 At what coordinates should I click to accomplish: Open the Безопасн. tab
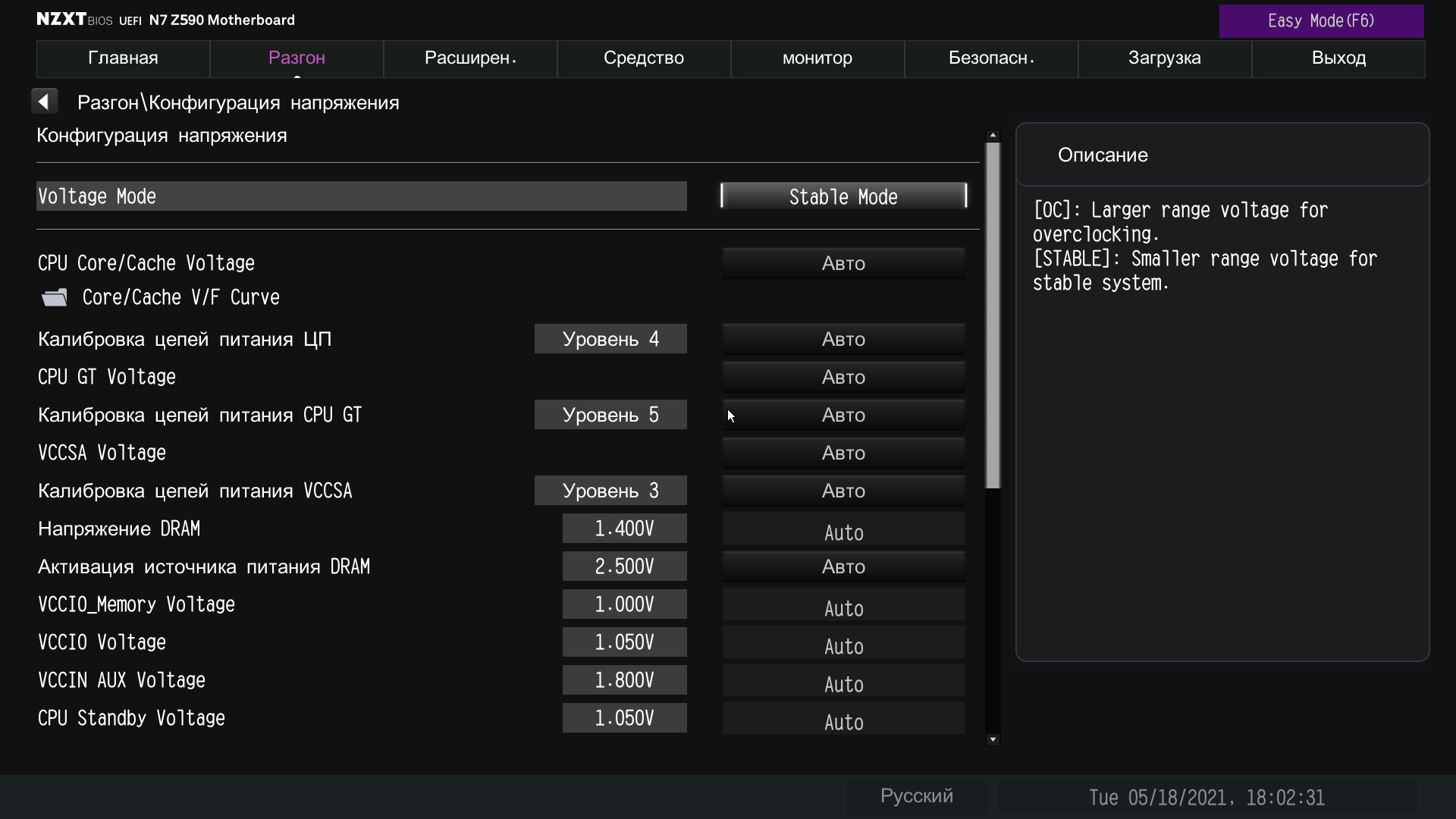click(991, 58)
